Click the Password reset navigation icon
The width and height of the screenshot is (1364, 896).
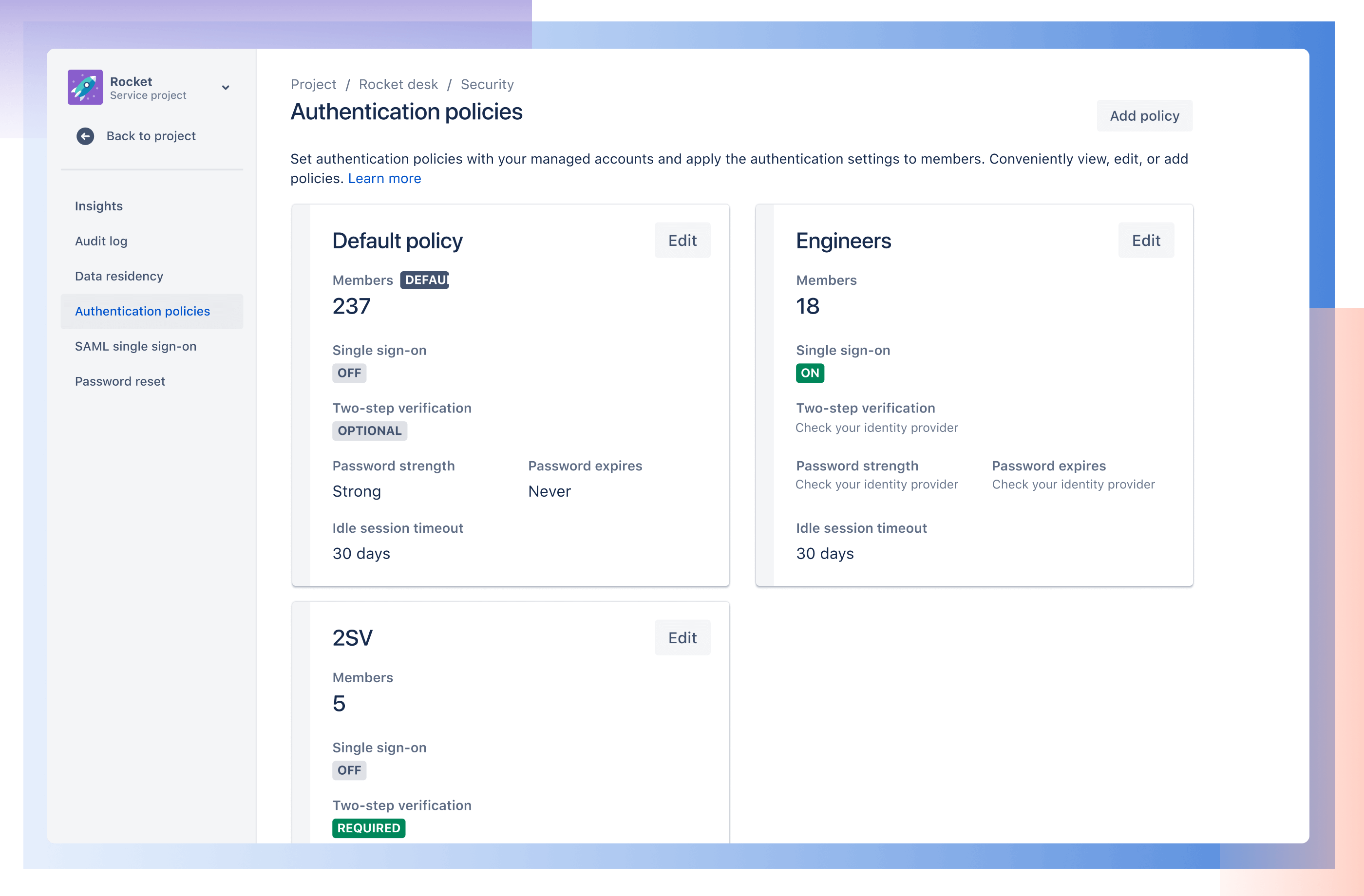pyautogui.click(x=120, y=380)
